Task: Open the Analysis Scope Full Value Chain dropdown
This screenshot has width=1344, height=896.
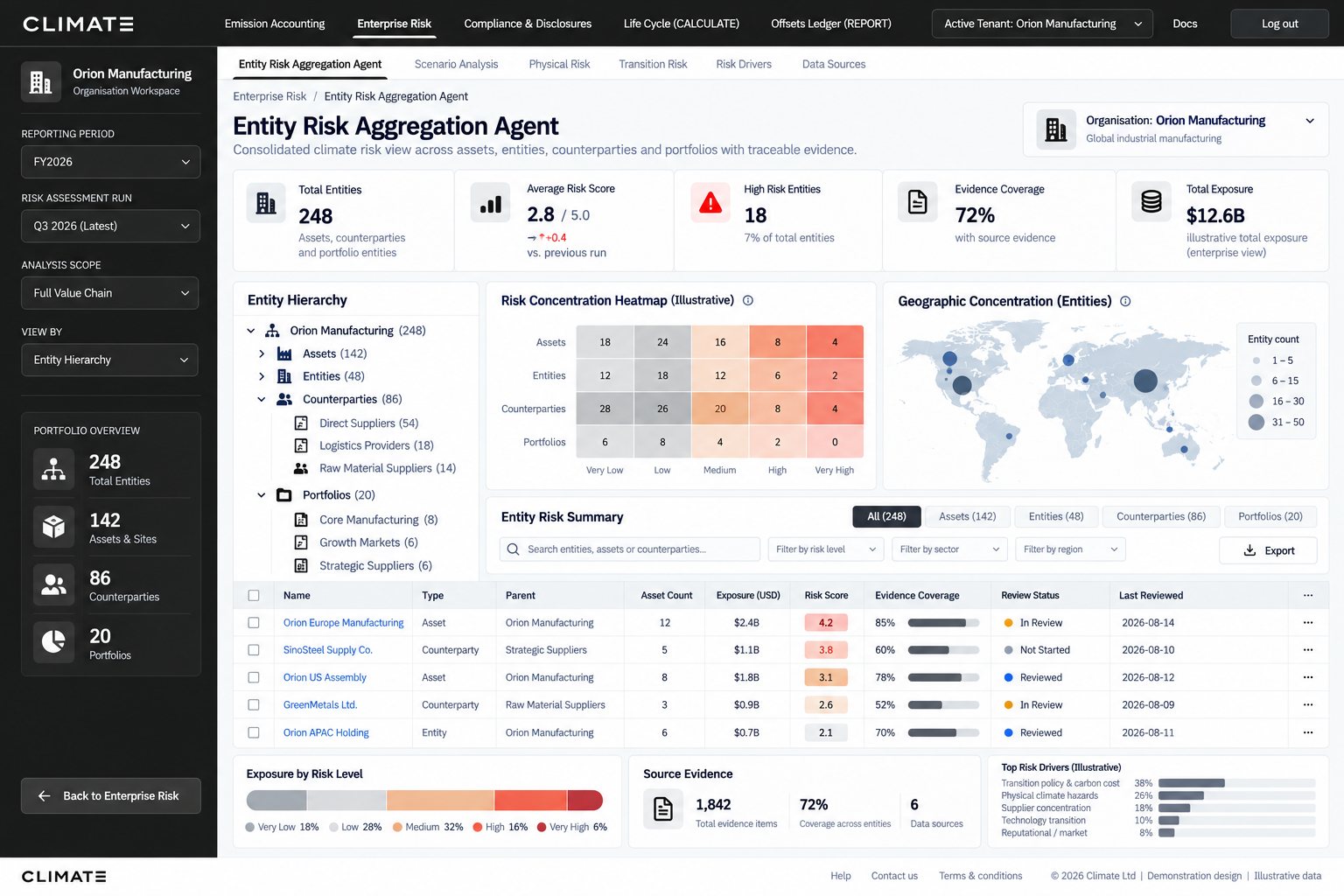Action: click(x=110, y=293)
